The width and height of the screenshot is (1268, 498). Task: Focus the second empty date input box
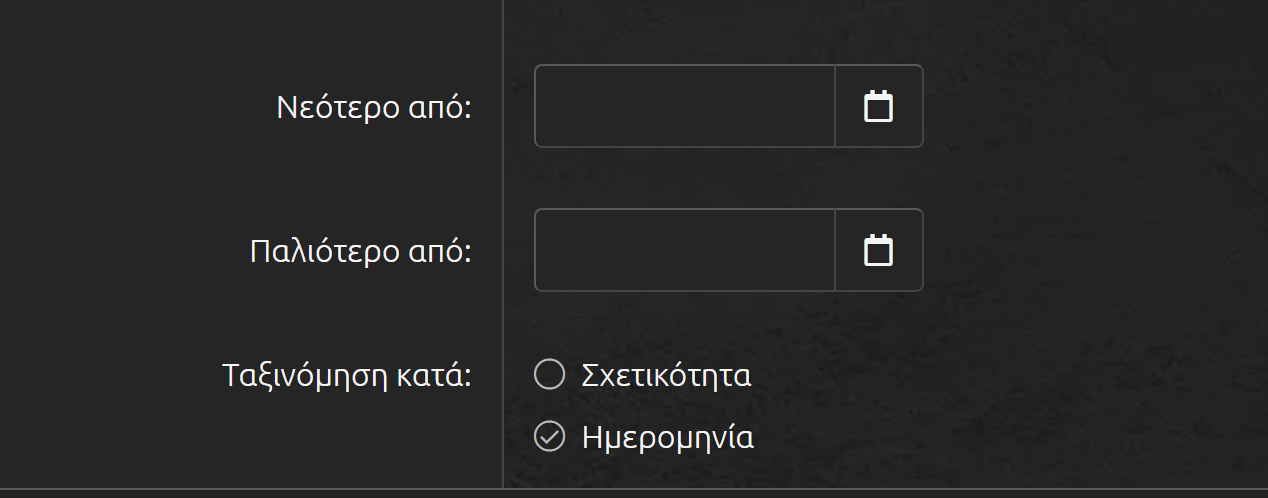point(685,250)
